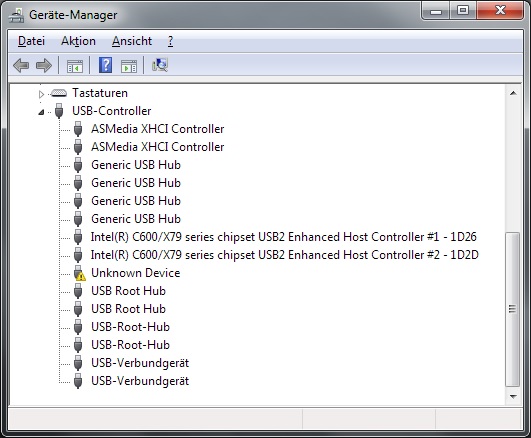The width and height of the screenshot is (531, 438).
Task: Open the Aktion menu
Action: coord(78,41)
